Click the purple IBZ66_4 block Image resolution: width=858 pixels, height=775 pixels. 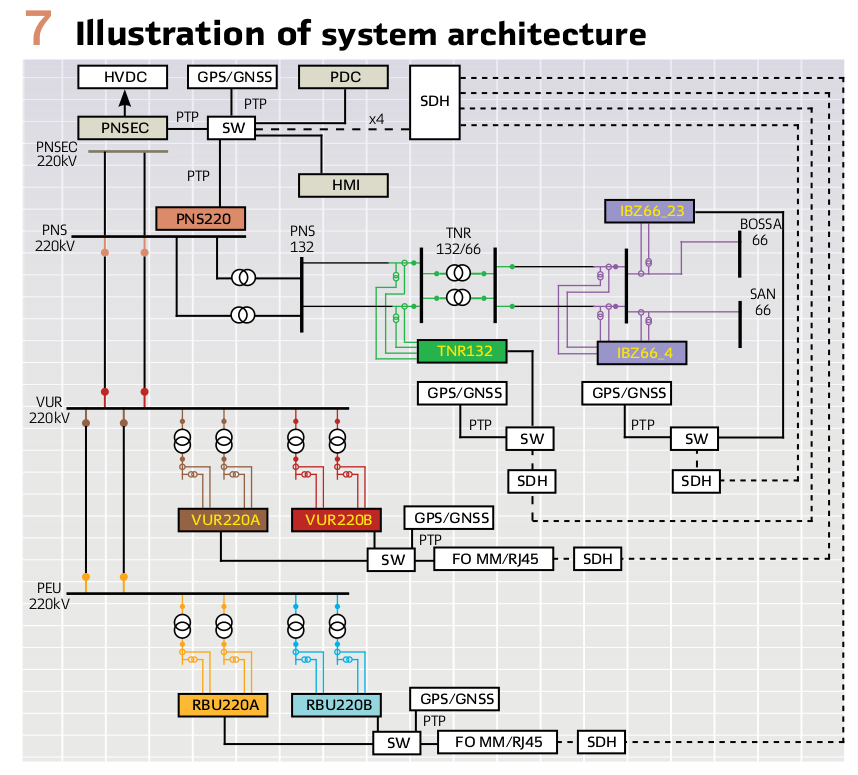[x=641, y=352]
